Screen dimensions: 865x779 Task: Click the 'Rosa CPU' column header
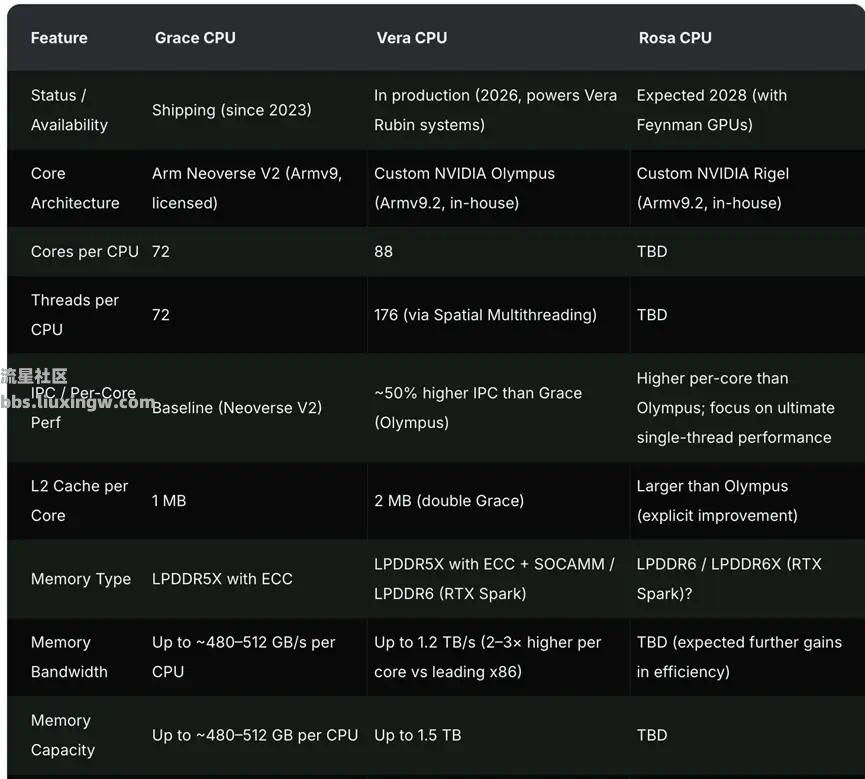[x=675, y=38]
